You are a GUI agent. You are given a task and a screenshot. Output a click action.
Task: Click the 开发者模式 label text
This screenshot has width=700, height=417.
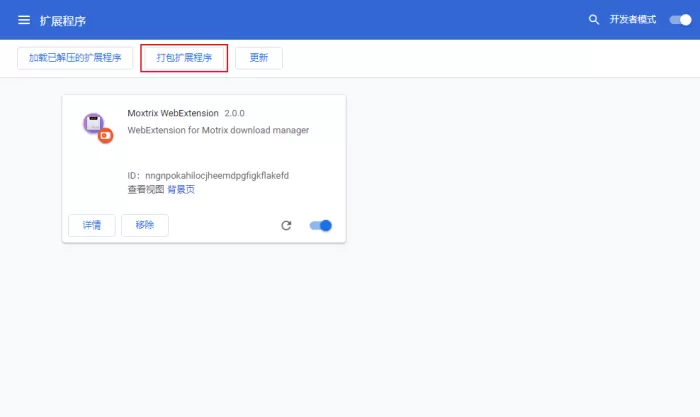click(x=633, y=20)
